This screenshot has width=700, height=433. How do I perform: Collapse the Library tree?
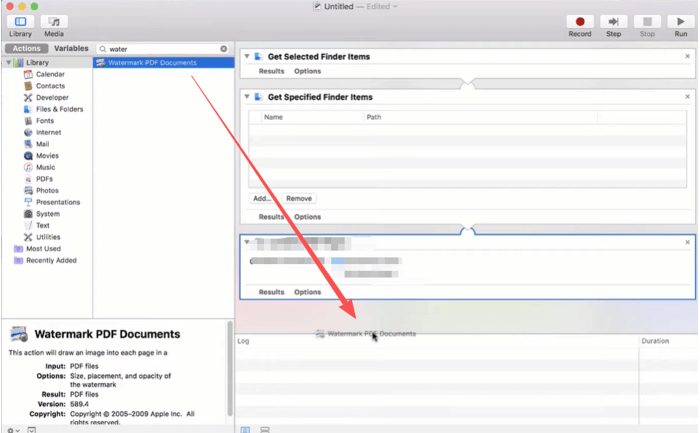pos(8,62)
